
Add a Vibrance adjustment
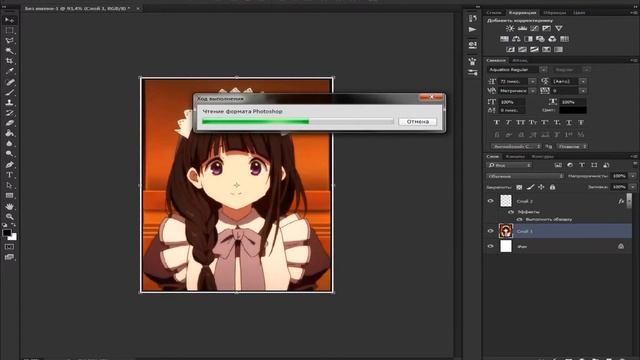pos(559,28)
